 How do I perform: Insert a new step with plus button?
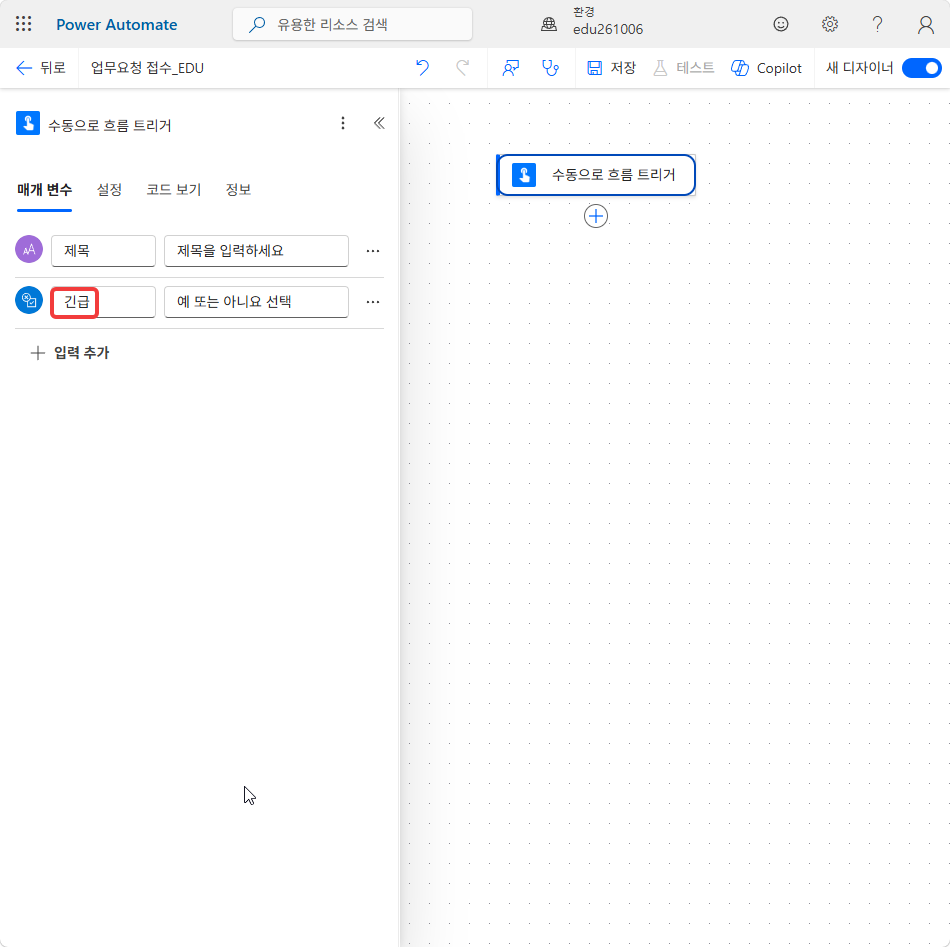pyautogui.click(x=596, y=216)
